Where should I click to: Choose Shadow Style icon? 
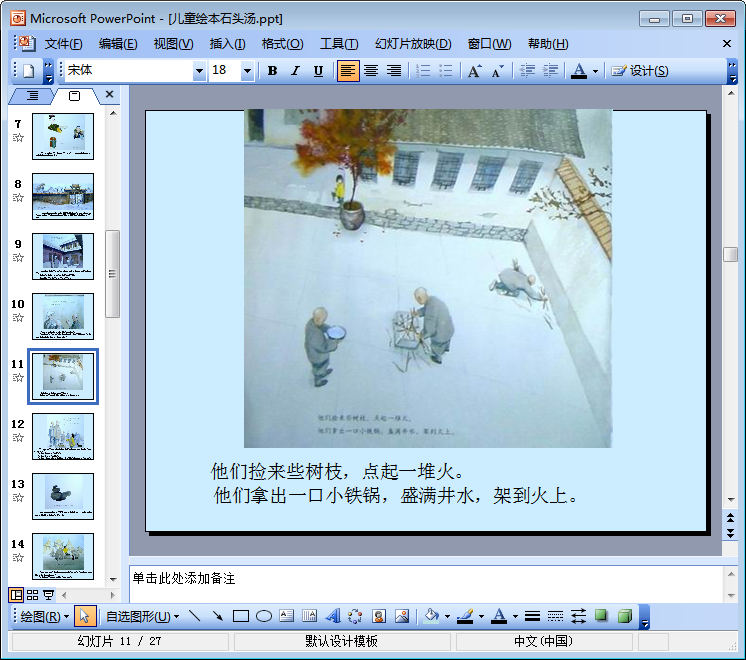coord(601,616)
